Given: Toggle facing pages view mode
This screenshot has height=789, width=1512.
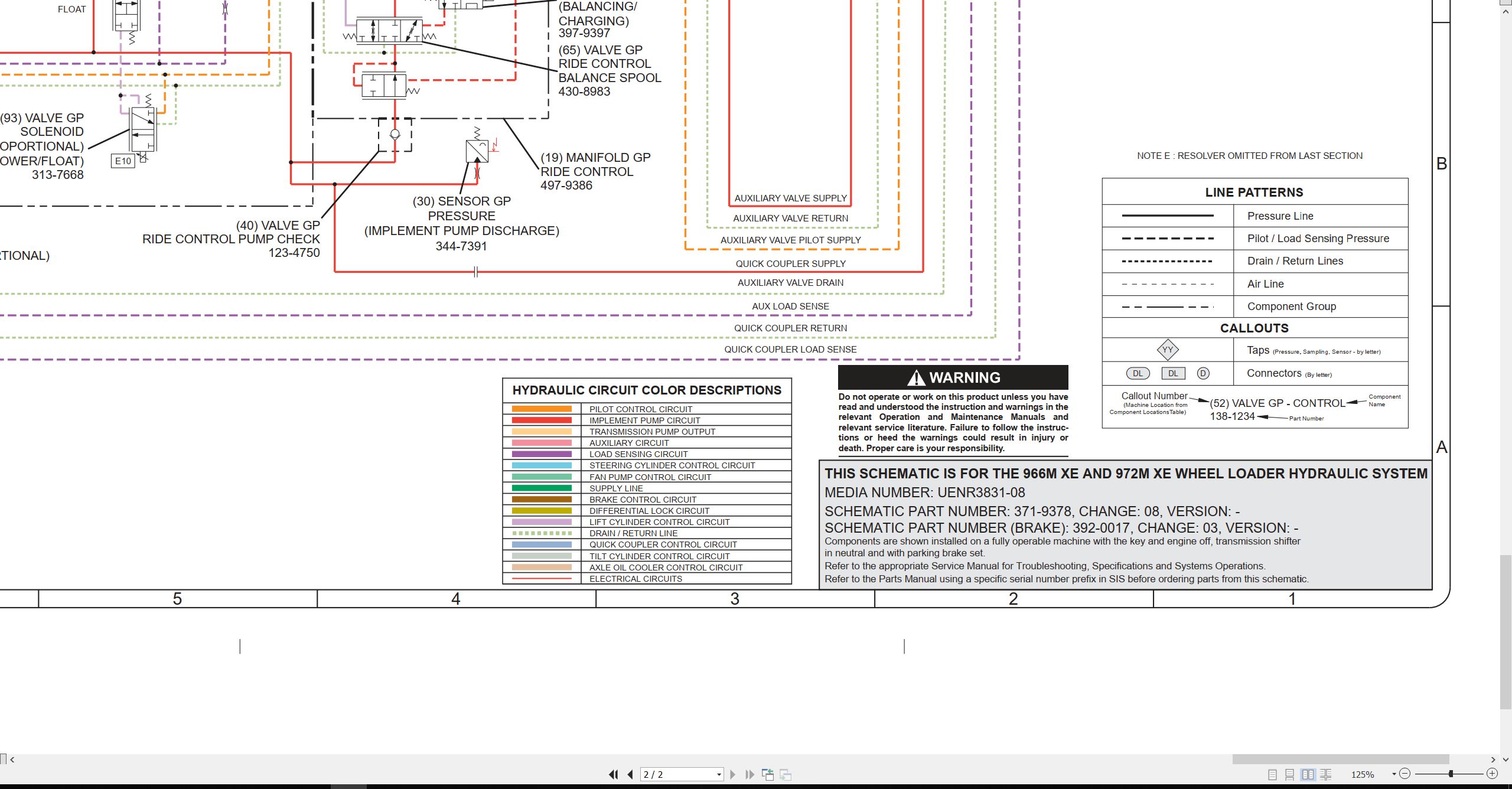Looking at the screenshot, I should click(1308, 774).
